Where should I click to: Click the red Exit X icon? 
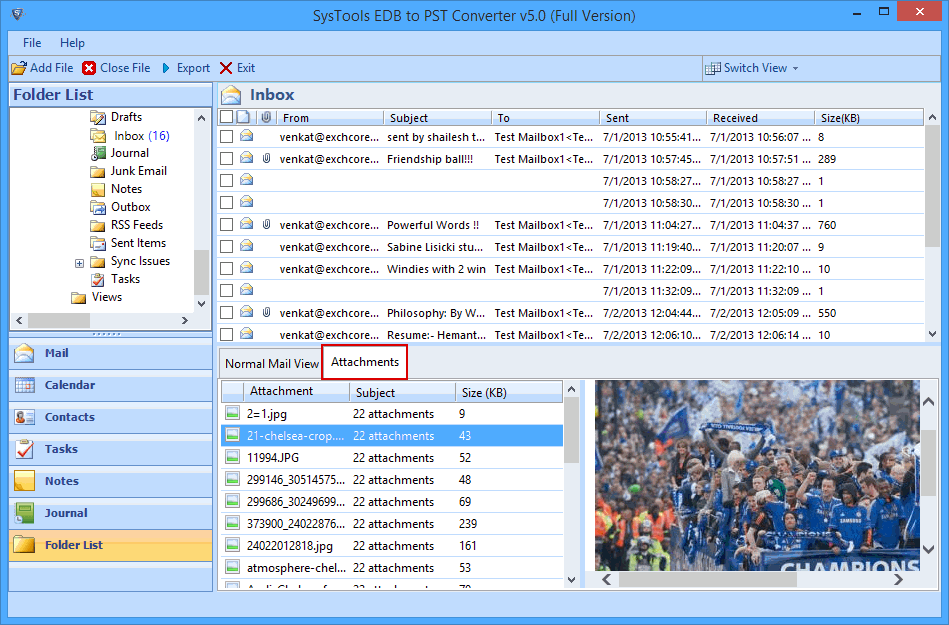226,68
